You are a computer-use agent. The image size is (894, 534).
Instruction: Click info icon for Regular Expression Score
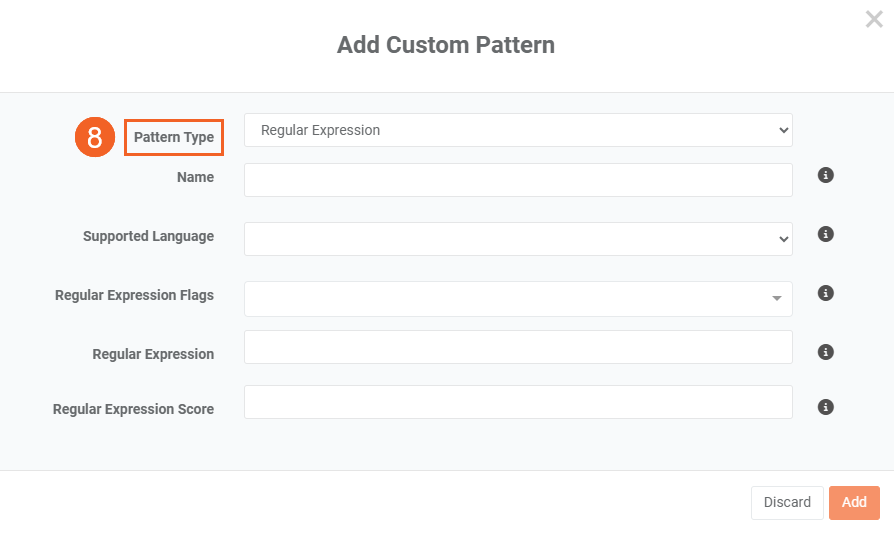pos(826,407)
